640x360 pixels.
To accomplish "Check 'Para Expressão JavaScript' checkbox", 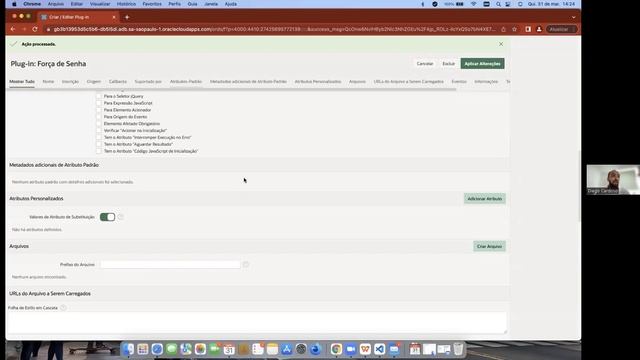I will [98, 103].
